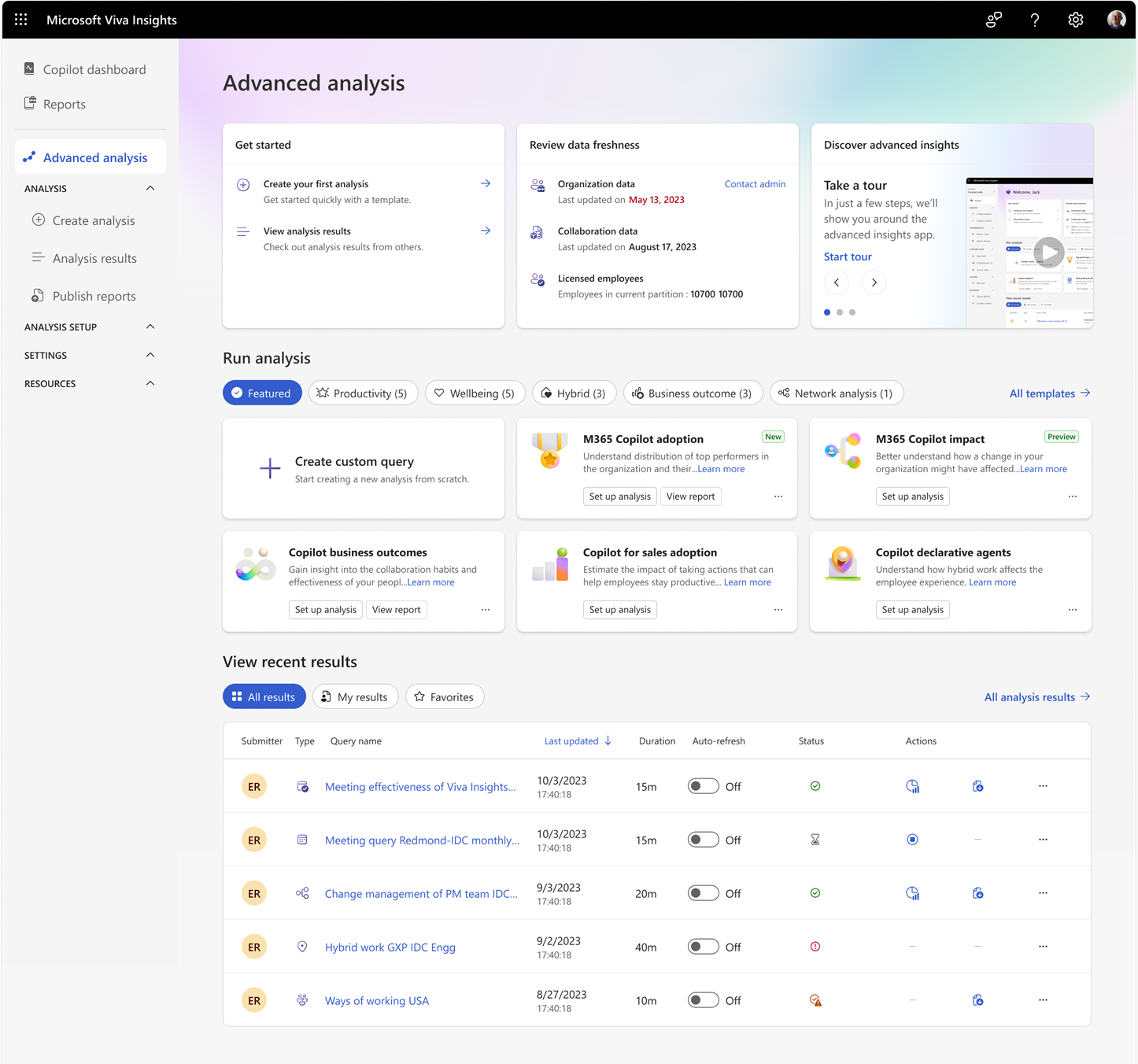Click the clone icon in Change management row
This screenshot has height=1064, width=1138.
[x=978, y=893]
